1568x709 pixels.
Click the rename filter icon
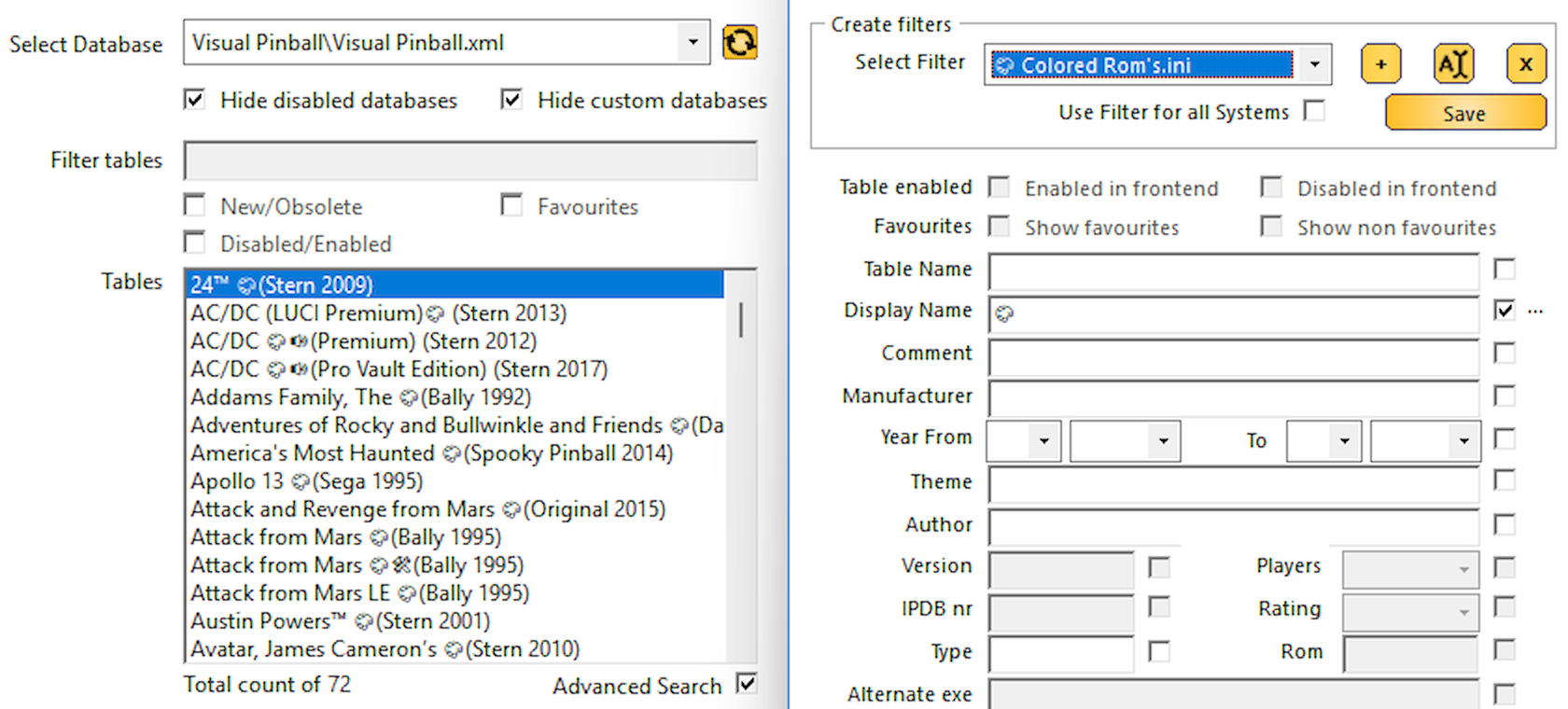tap(1453, 64)
